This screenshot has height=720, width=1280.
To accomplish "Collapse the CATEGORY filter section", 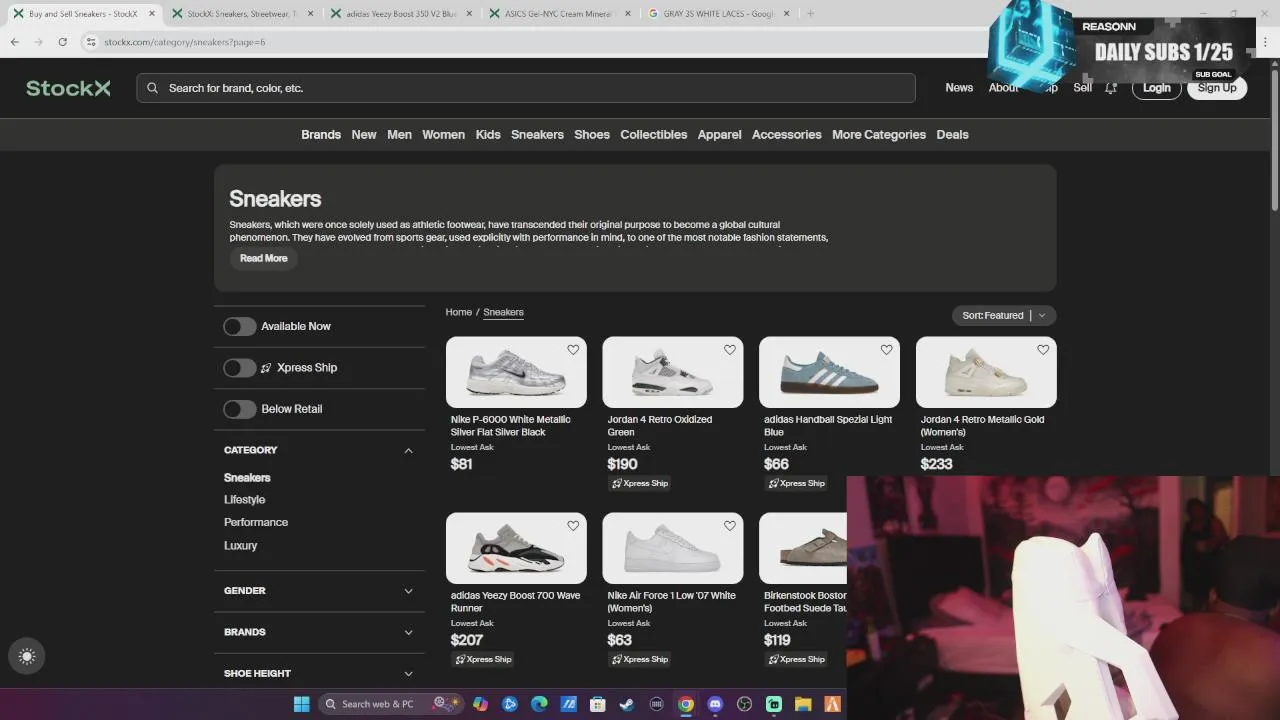I will (x=408, y=450).
